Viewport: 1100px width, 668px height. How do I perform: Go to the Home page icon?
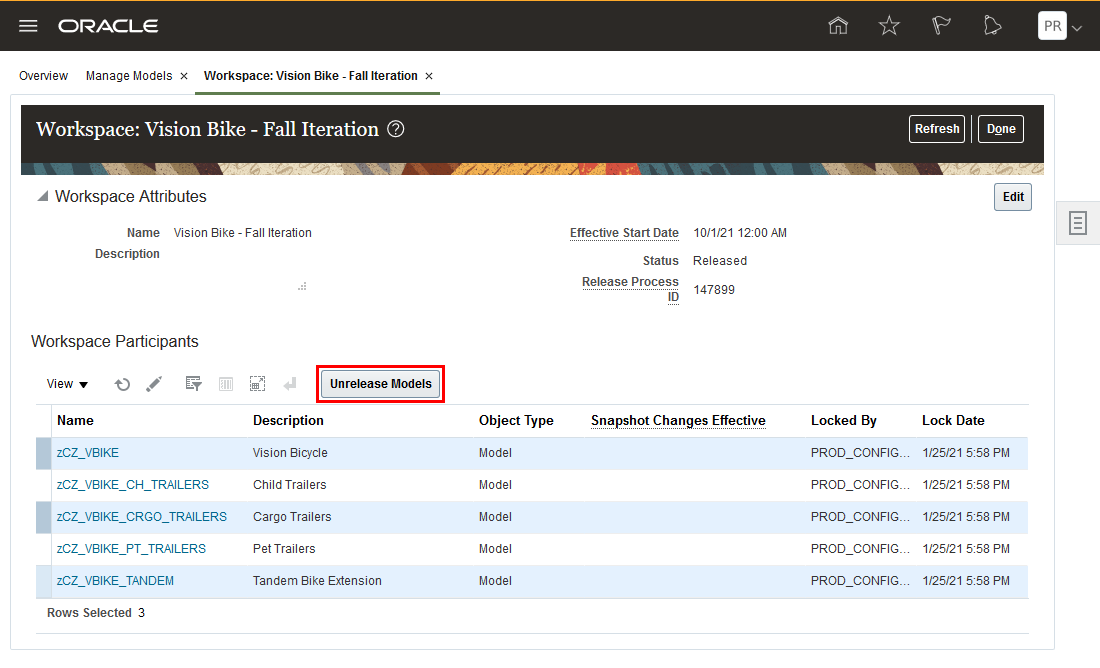[x=838, y=26]
